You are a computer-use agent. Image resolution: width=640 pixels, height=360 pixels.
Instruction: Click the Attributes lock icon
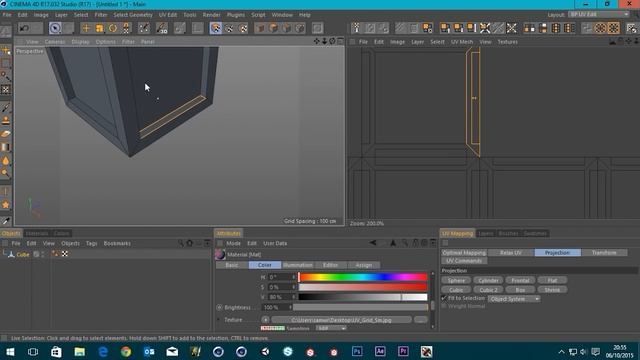point(415,243)
